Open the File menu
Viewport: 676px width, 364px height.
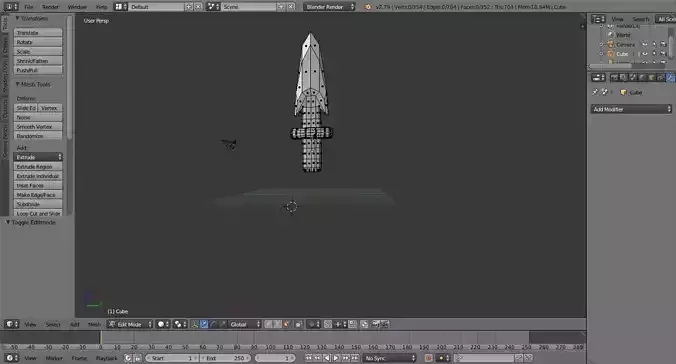(28, 7)
